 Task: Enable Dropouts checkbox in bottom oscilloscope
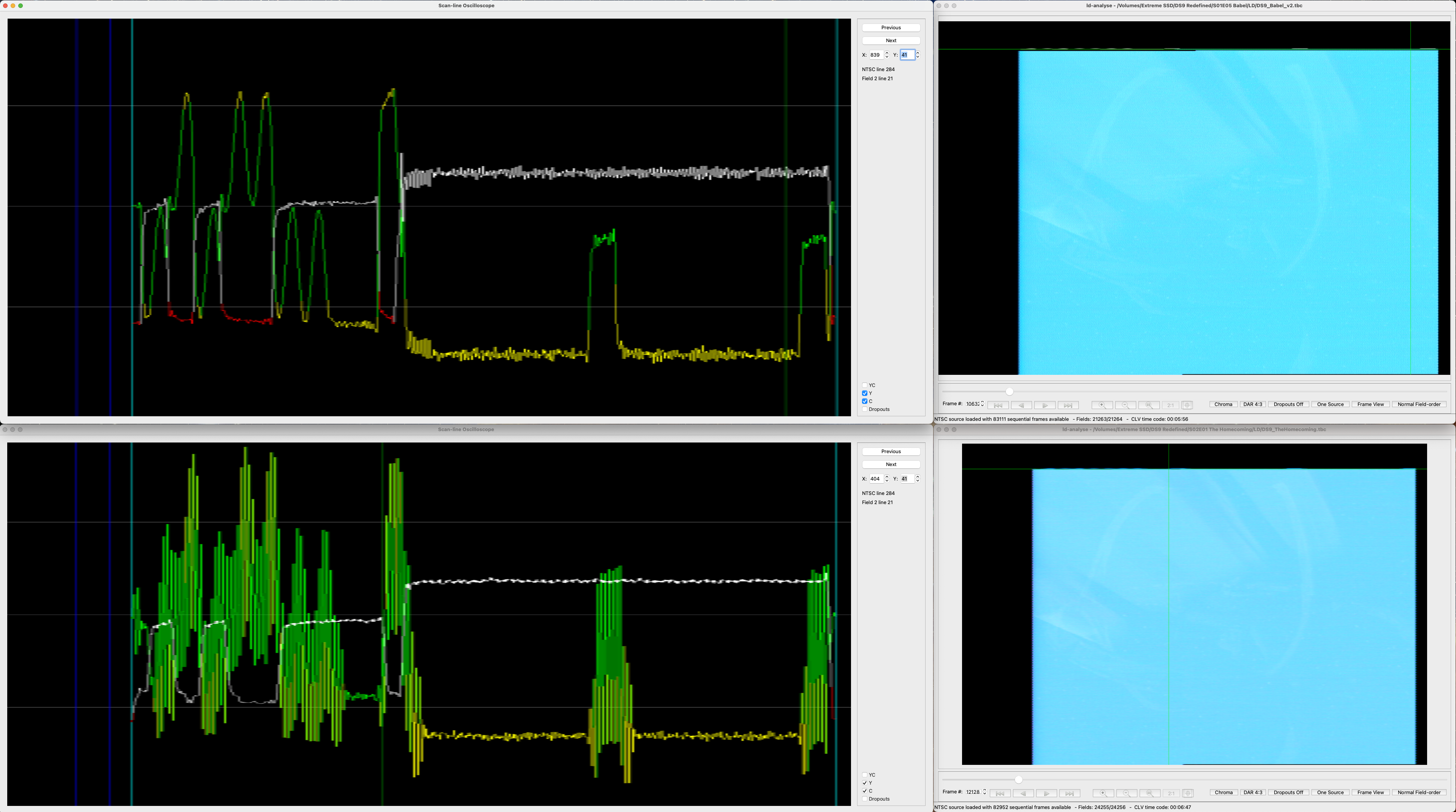[x=864, y=799]
